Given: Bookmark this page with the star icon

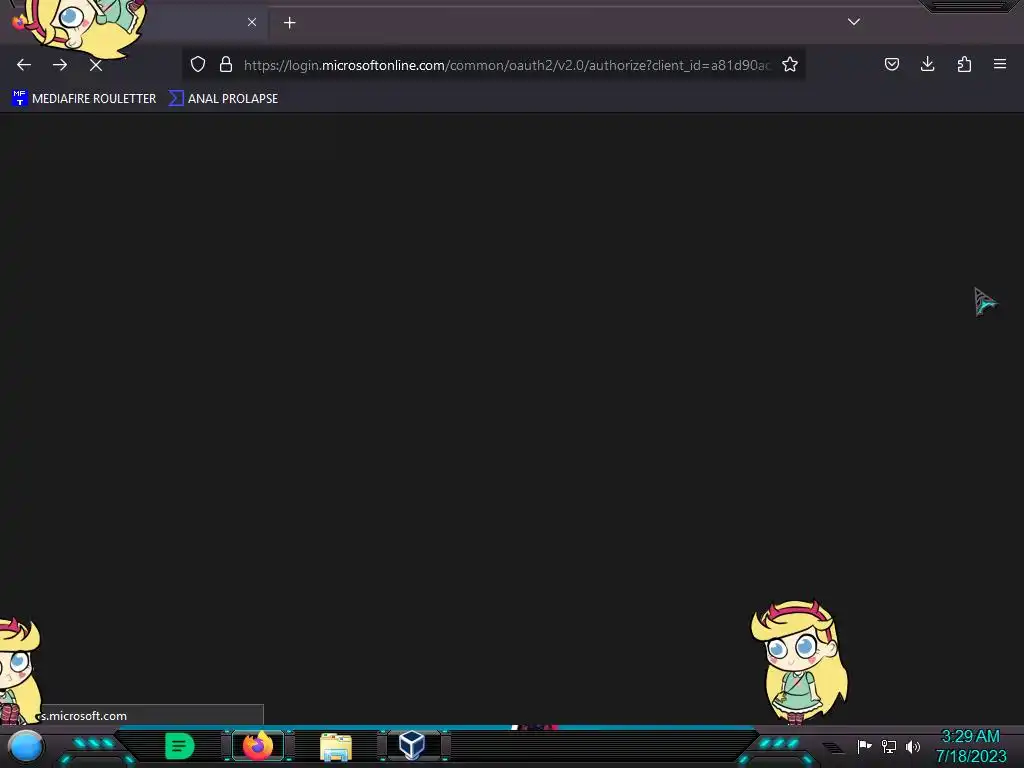Looking at the screenshot, I should pyautogui.click(x=790, y=64).
